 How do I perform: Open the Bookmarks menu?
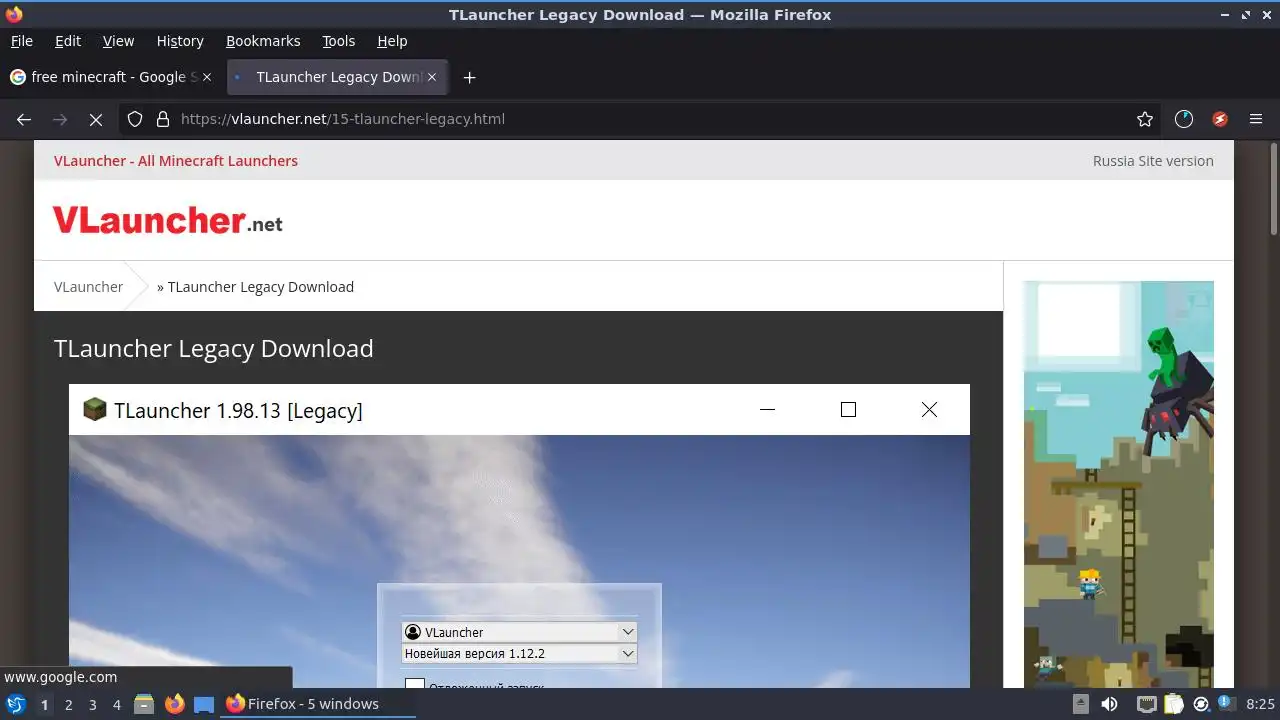[x=263, y=41]
